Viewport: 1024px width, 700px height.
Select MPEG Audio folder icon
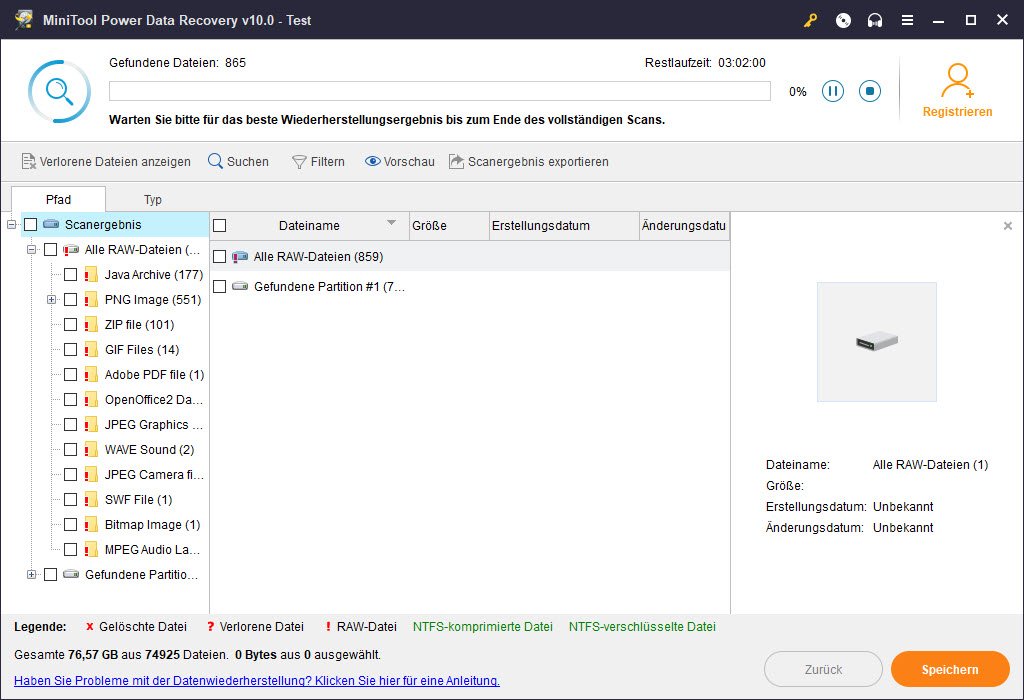91,550
